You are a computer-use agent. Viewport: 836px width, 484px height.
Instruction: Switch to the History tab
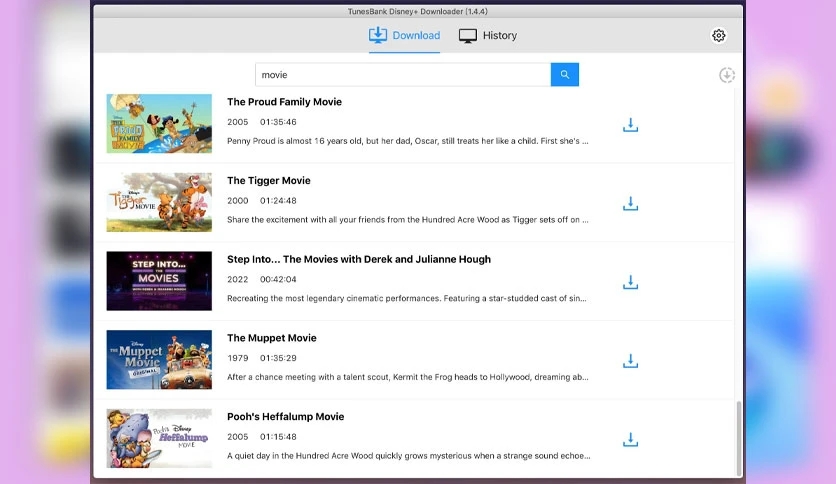(488, 35)
